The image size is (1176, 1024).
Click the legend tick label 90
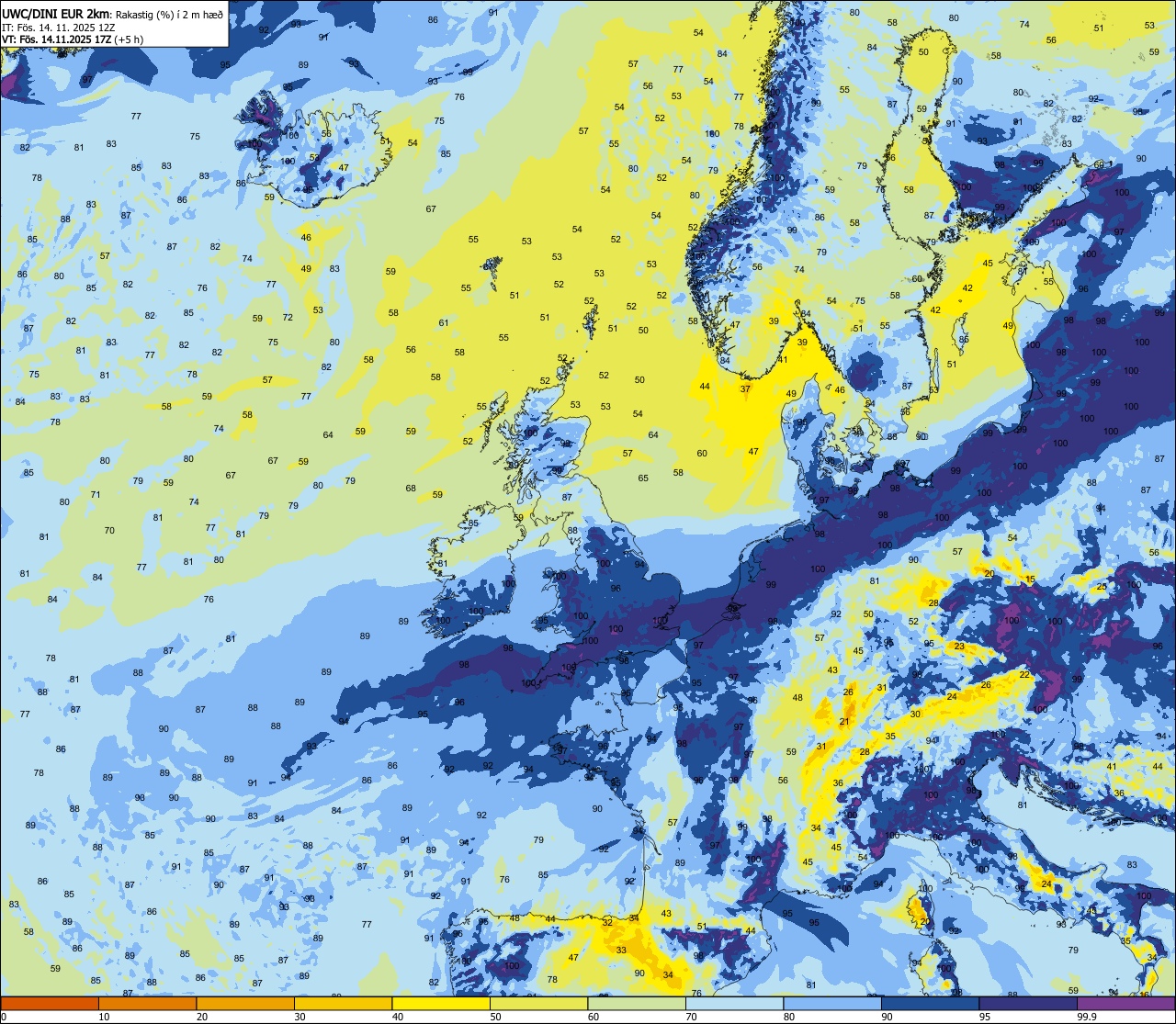click(887, 1017)
